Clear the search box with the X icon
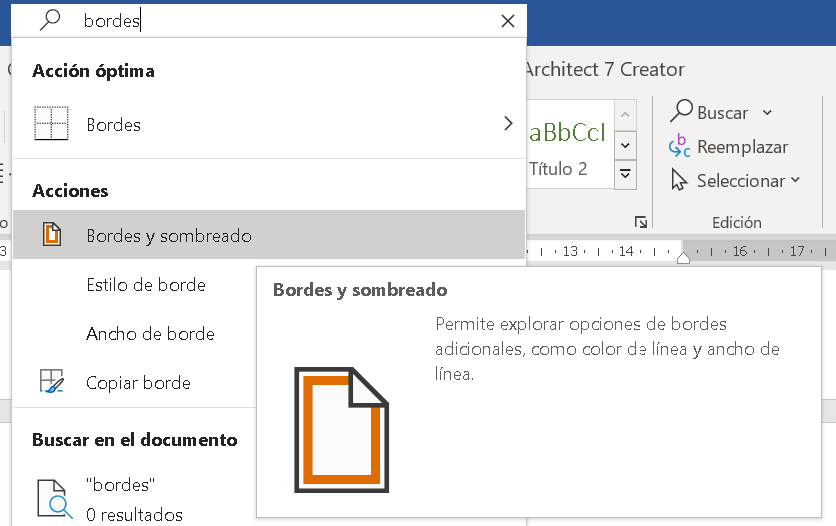The height and width of the screenshot is (526, 836). [508, 21]
